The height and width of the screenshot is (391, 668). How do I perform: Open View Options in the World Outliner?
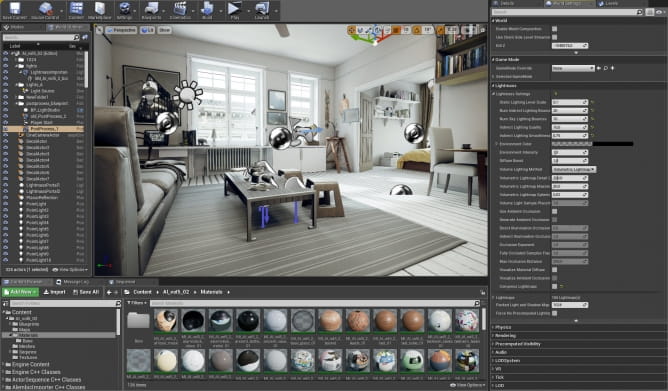tap(70, 270)
